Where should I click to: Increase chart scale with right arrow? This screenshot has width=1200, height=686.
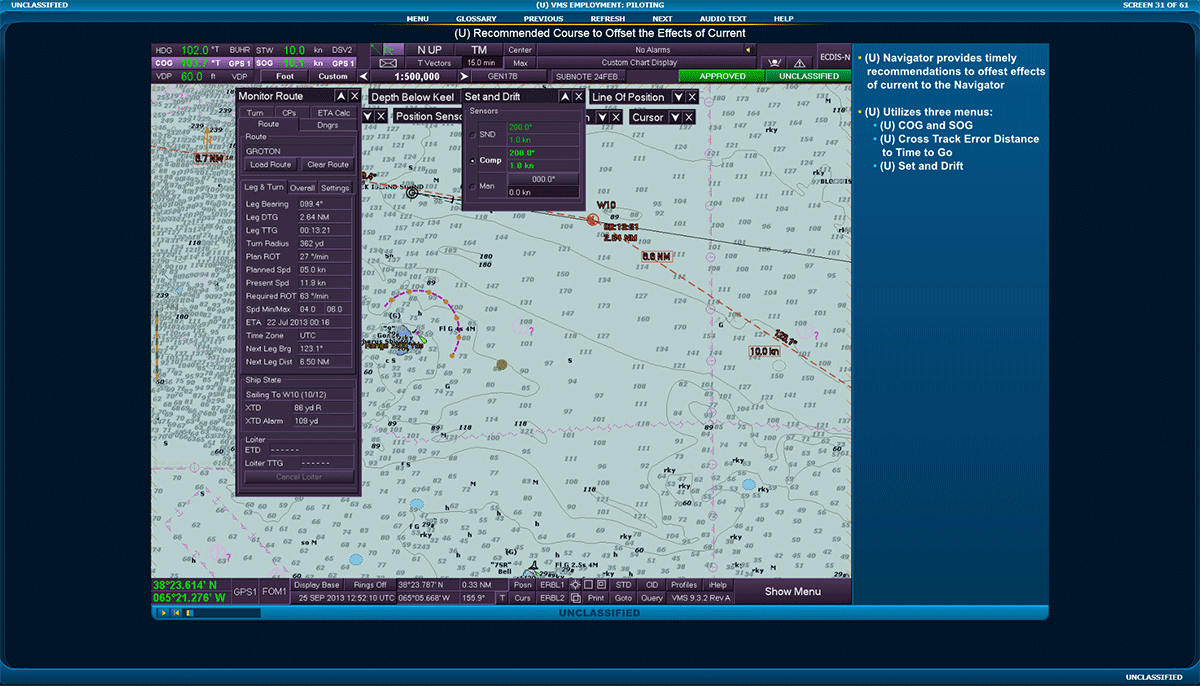coord(464,76)
